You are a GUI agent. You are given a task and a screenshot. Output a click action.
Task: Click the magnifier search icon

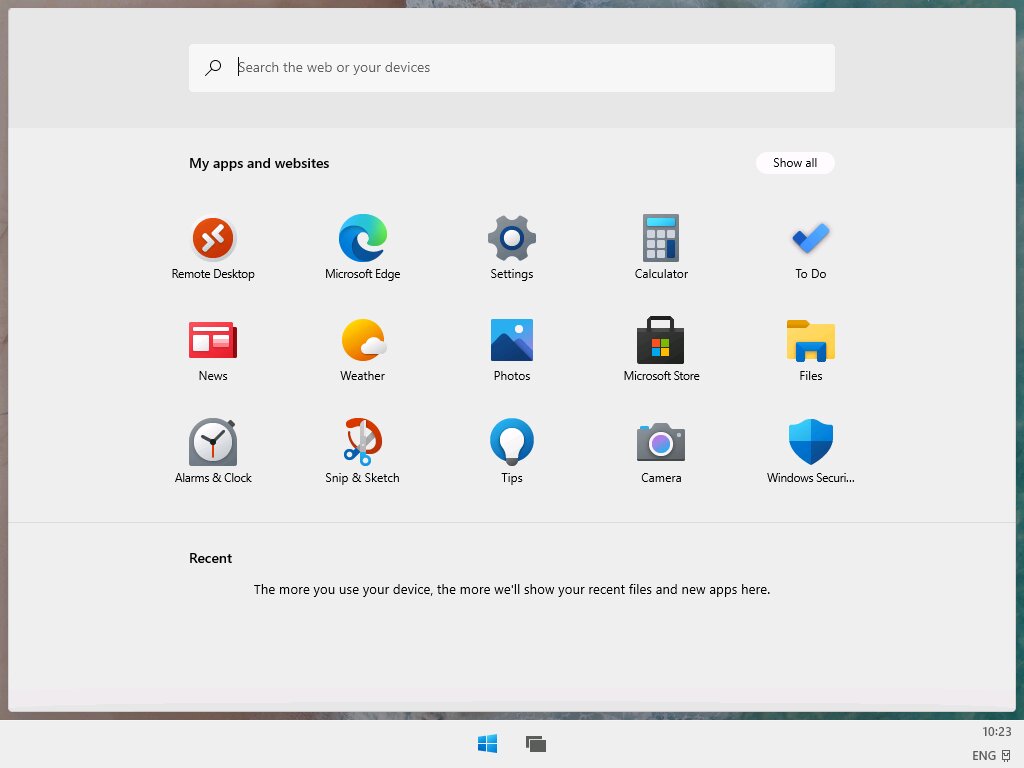213,67
